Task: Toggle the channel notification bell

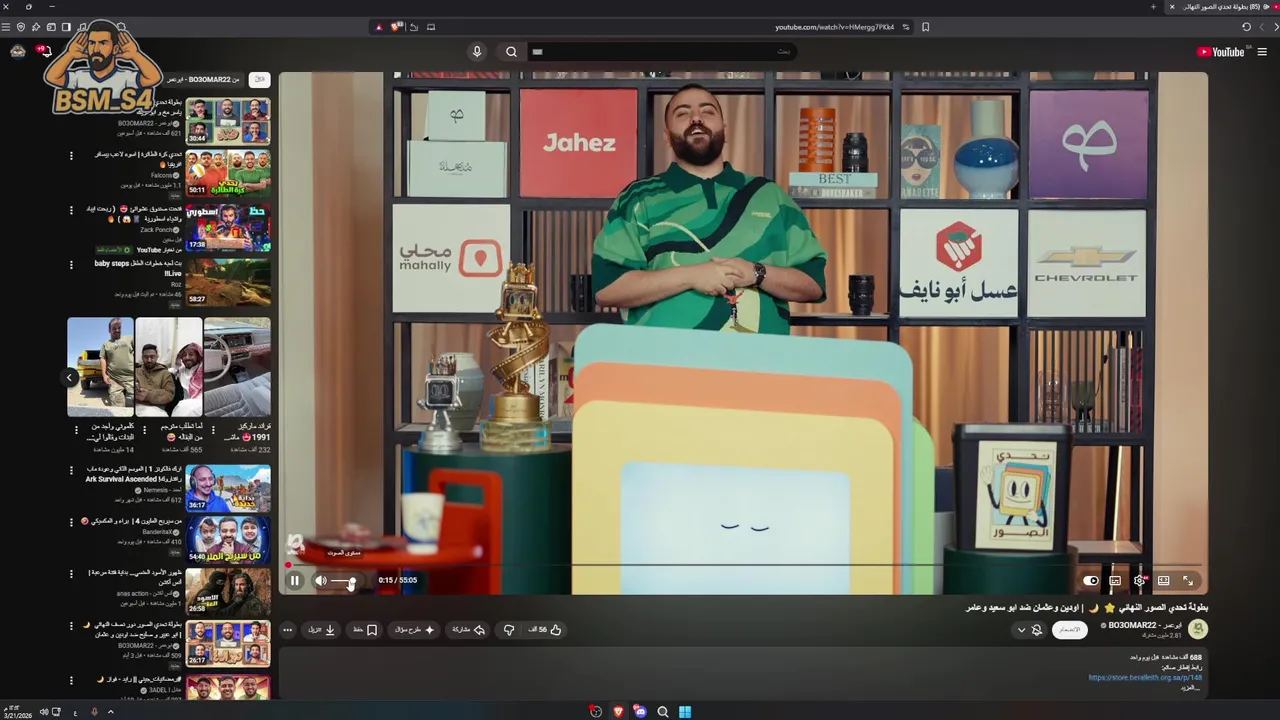Action: click(1037, 630)
